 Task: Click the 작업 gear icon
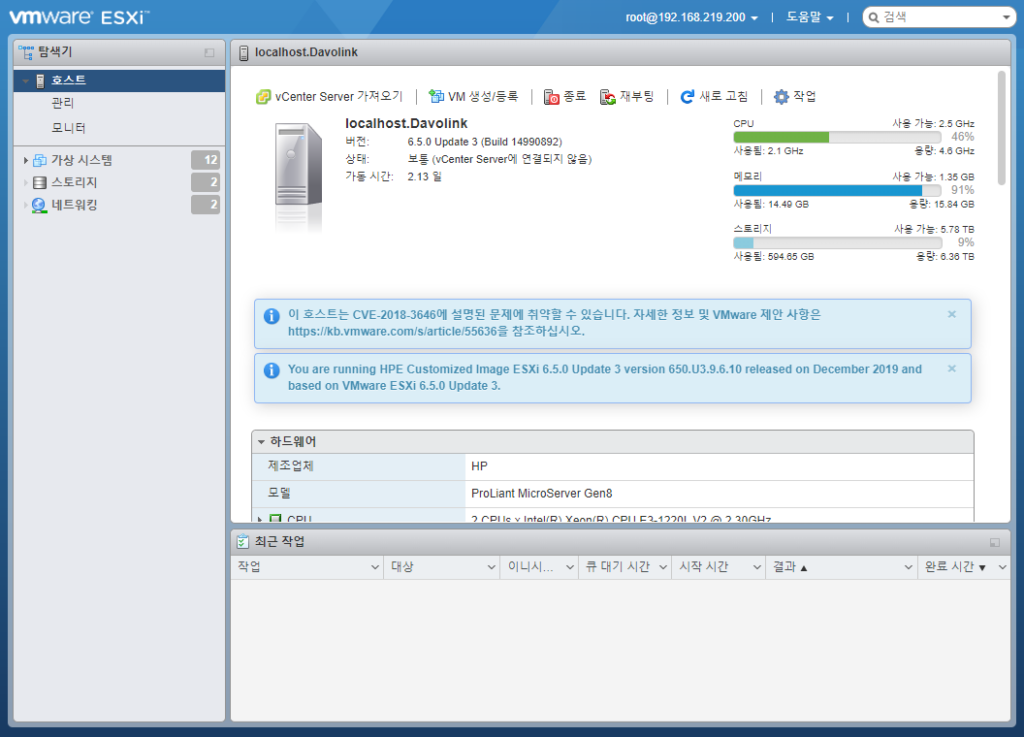pyautogui.click(x=781, y=97)
